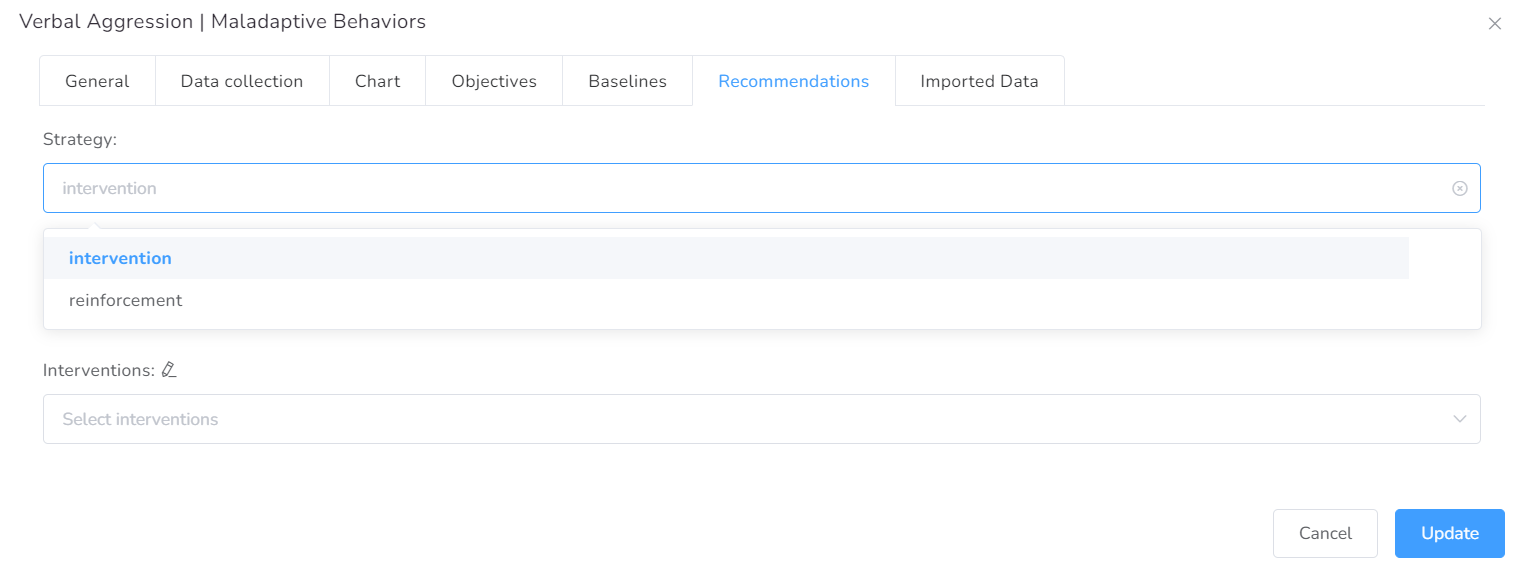Switch to the General tab
1523x576 pixels.
(97, 81)
